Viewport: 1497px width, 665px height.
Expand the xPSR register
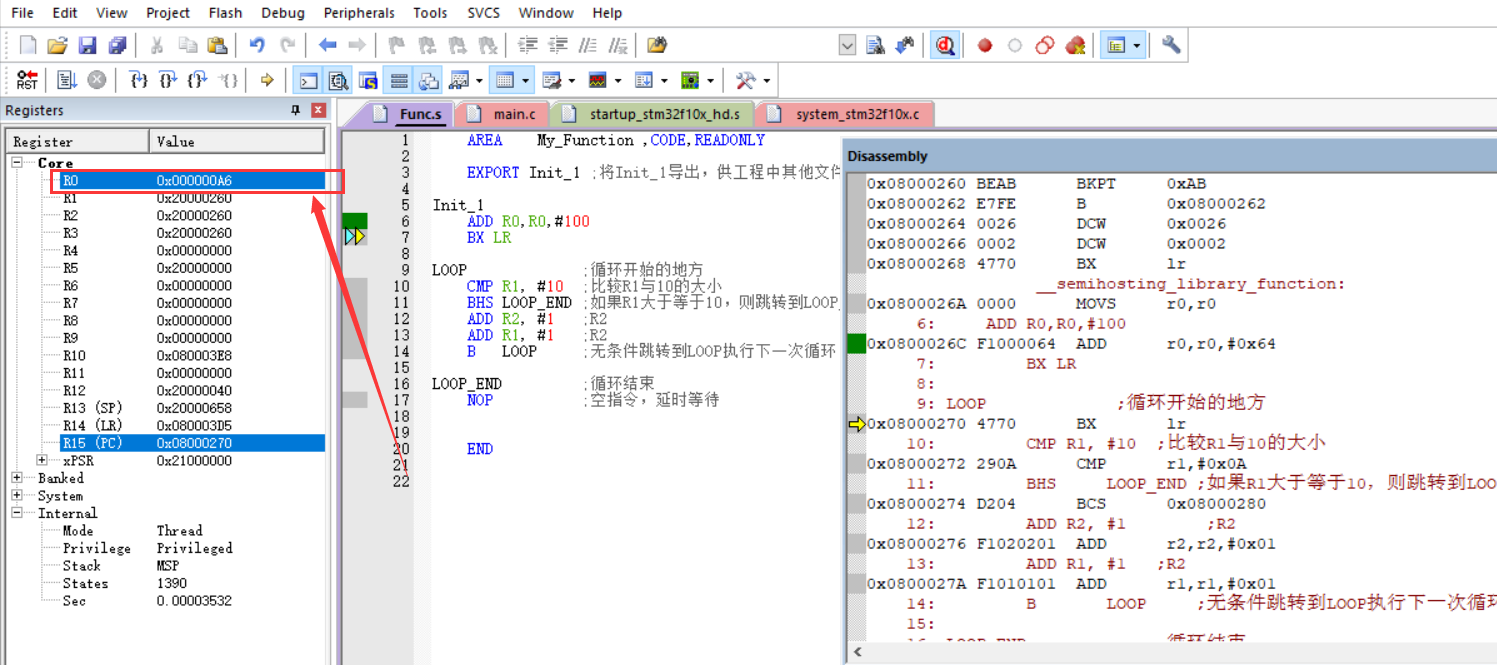[42, 460]
